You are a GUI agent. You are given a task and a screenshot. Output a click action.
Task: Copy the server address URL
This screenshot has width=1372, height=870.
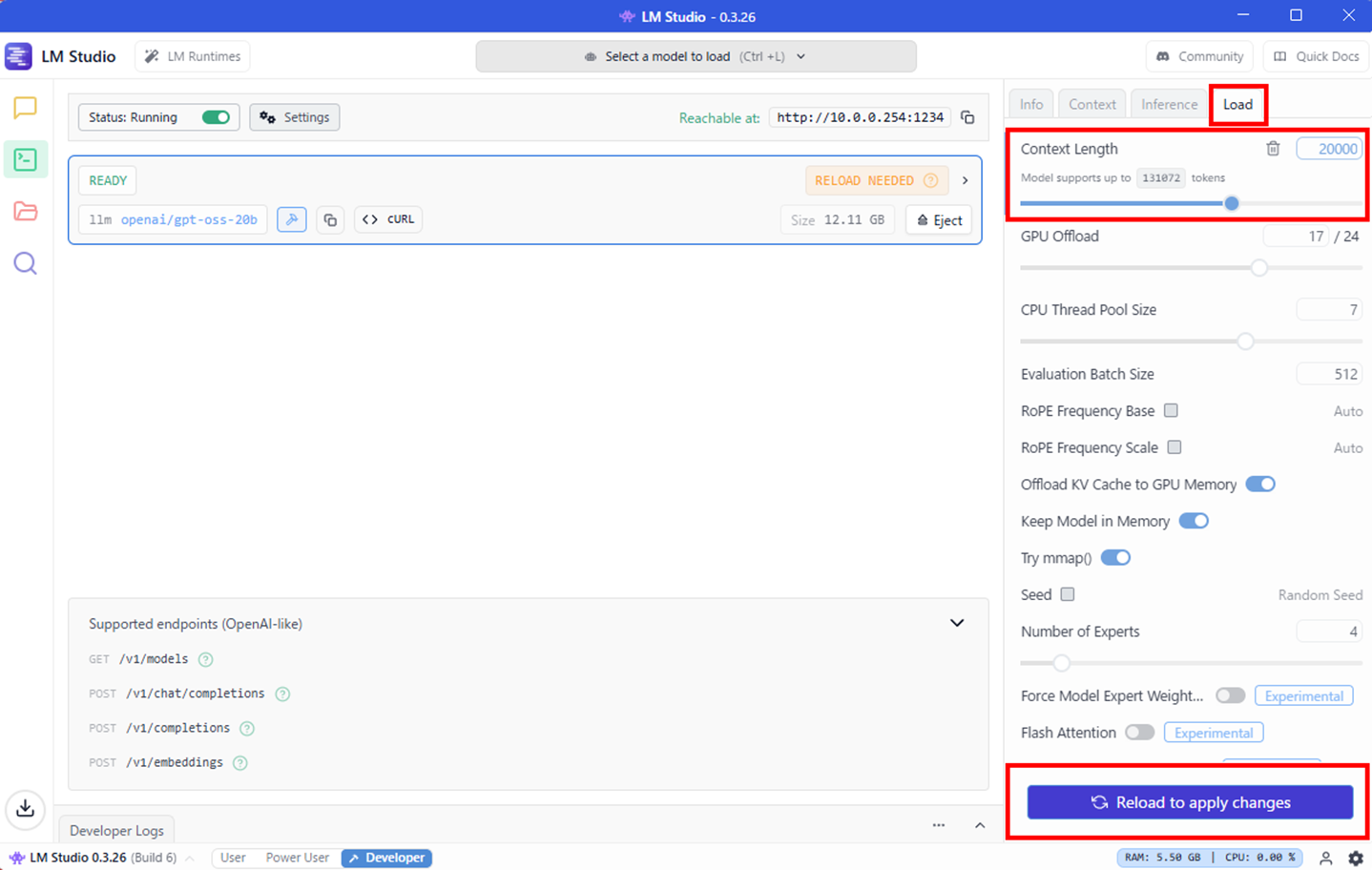click(x=967, y=117)
